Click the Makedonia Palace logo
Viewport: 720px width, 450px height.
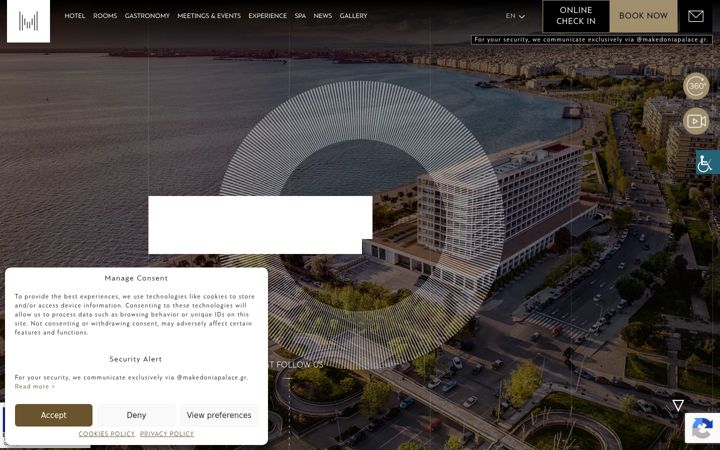pyautogui.click(x=28, y=21)
